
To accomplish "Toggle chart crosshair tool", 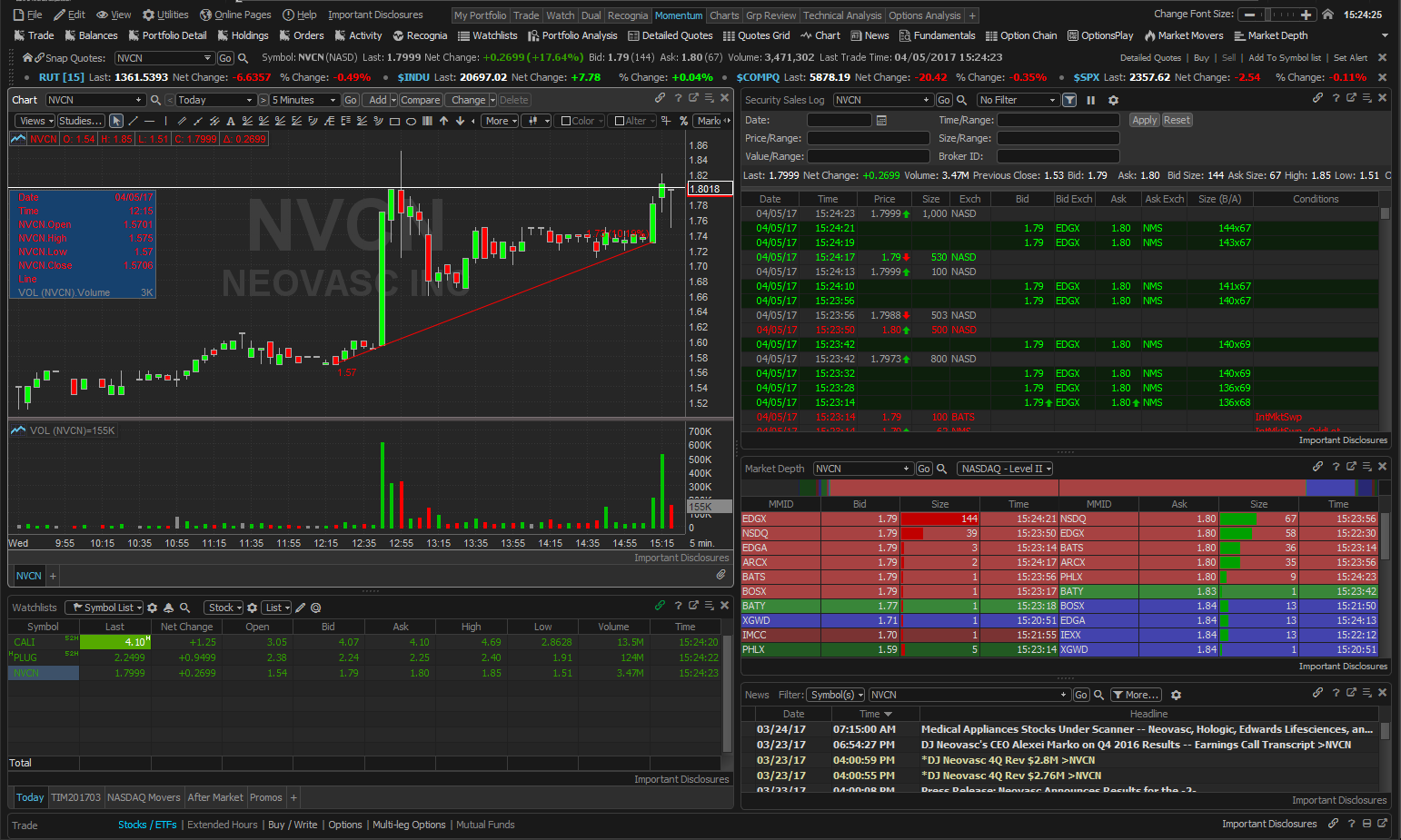I will pyautogui.click(x=666, y=121).
